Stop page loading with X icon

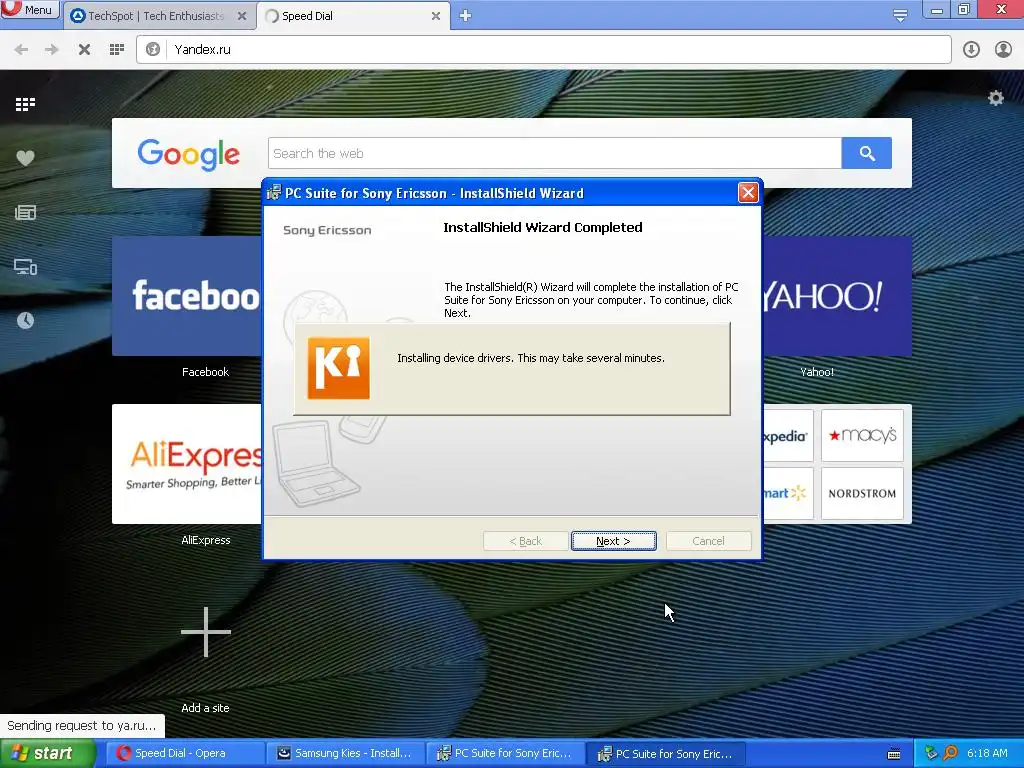point(84,50)
